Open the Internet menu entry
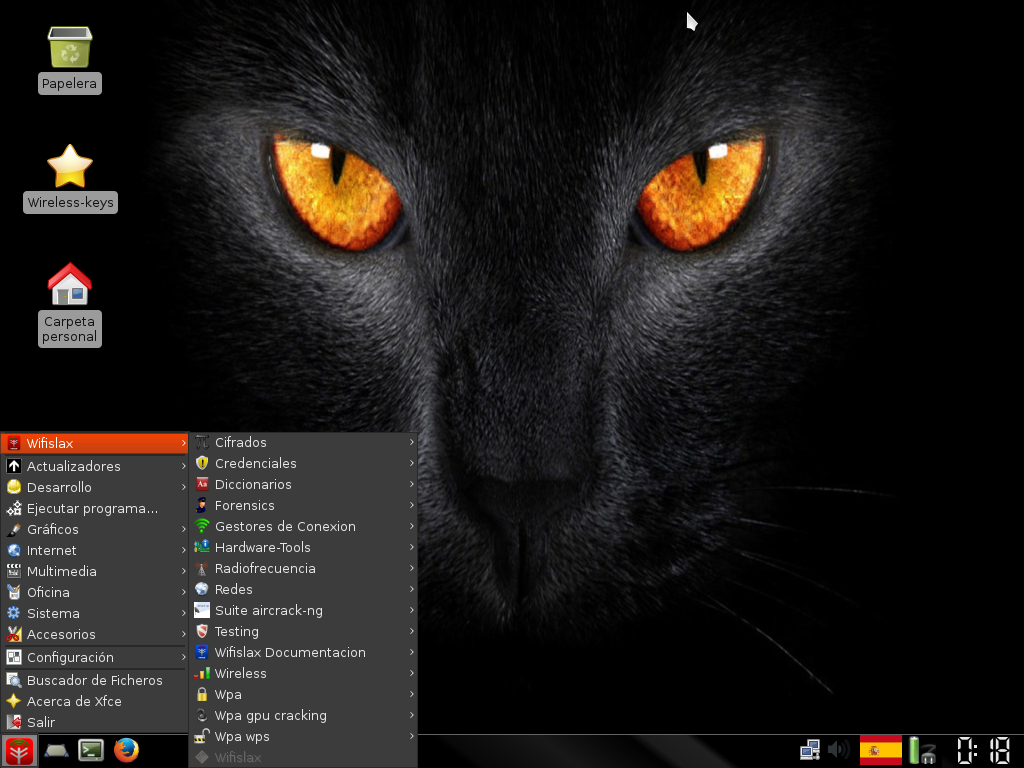 coord(95,551)
